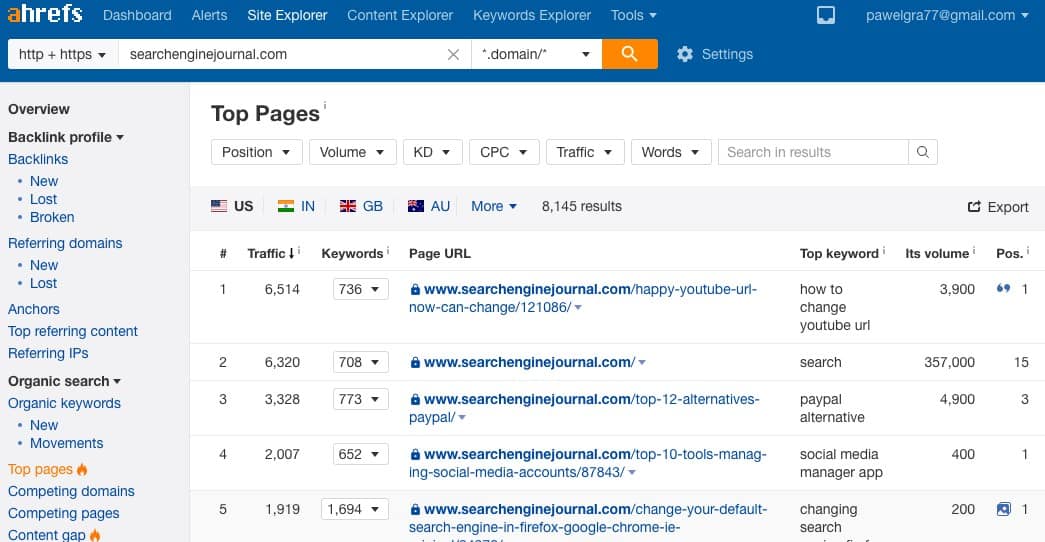Open Content Explorer tab
Image resolution: width=1045 pixels, height=542 pixels.
[x=400, y=15]
